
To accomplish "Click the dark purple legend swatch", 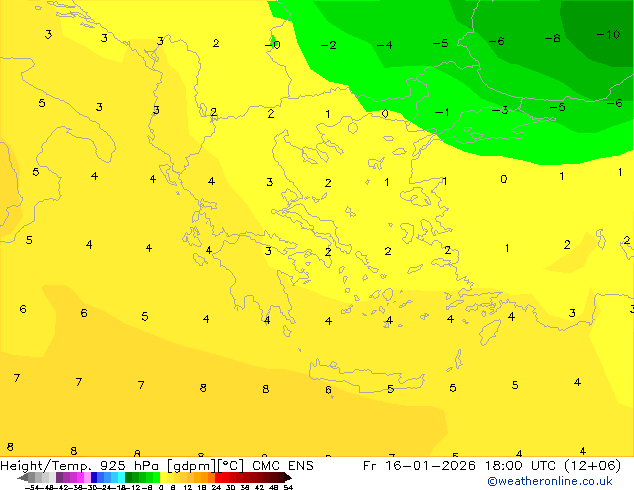I will (x=59, y=477).
